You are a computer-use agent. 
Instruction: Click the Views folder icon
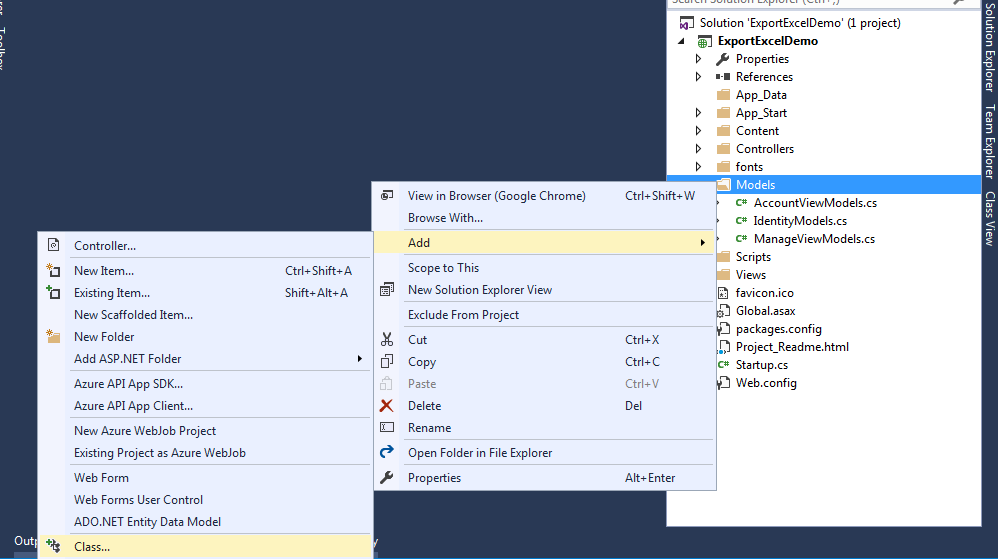coord(723,275)
